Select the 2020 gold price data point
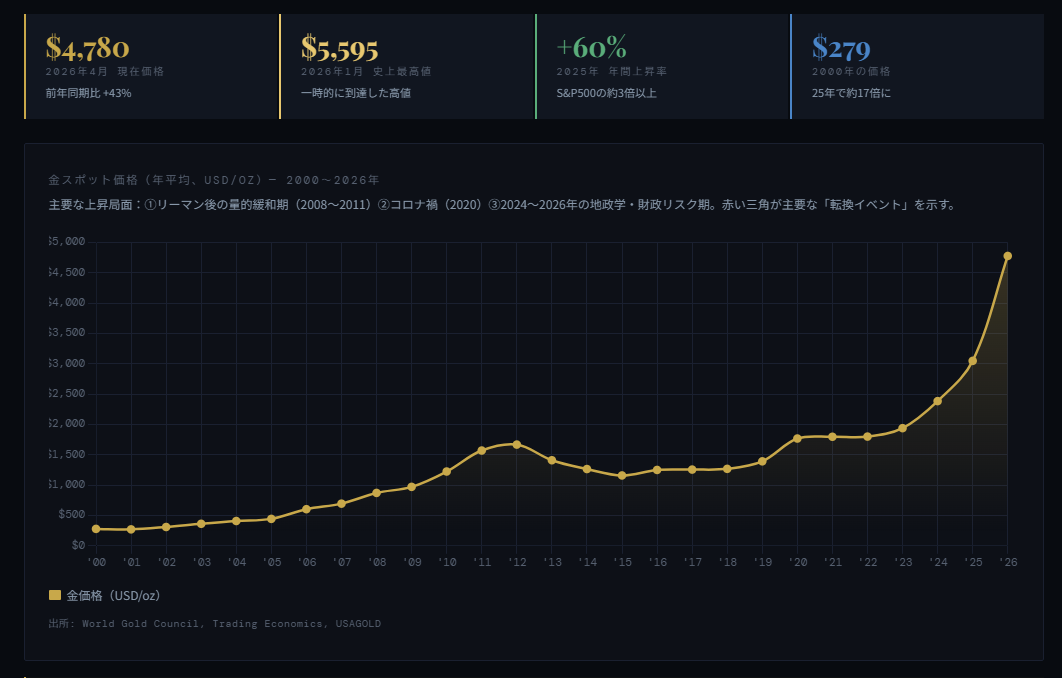1062x678 pixels. click(x=797, y=438)
